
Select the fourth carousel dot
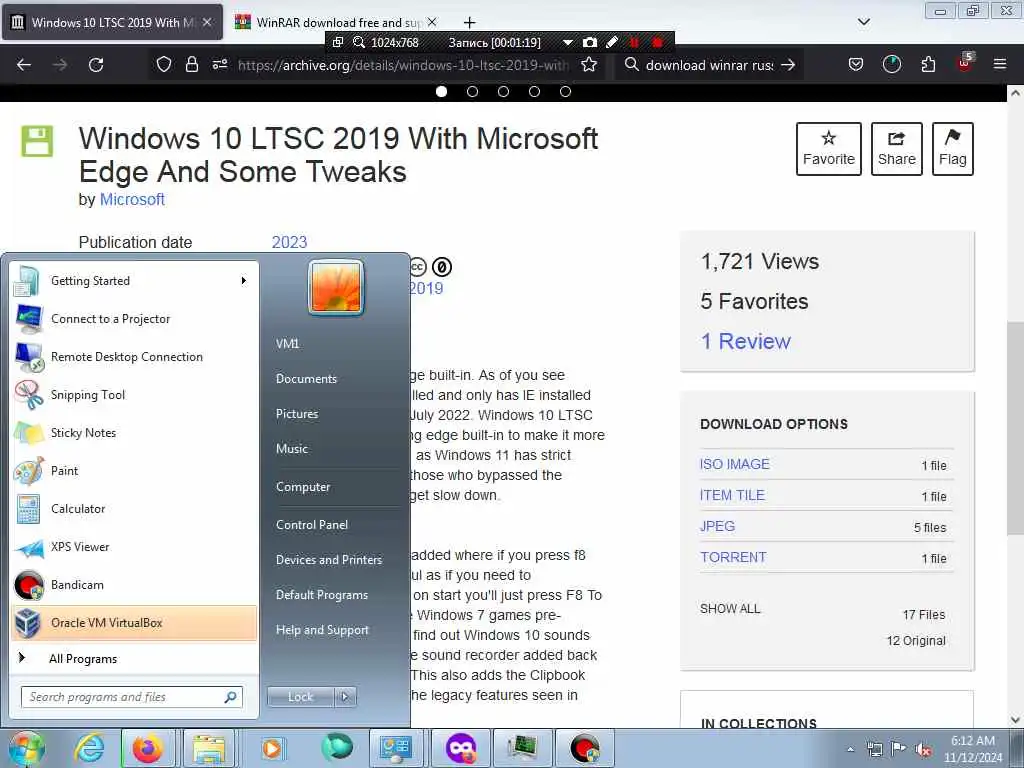click(x=534, y=91)
